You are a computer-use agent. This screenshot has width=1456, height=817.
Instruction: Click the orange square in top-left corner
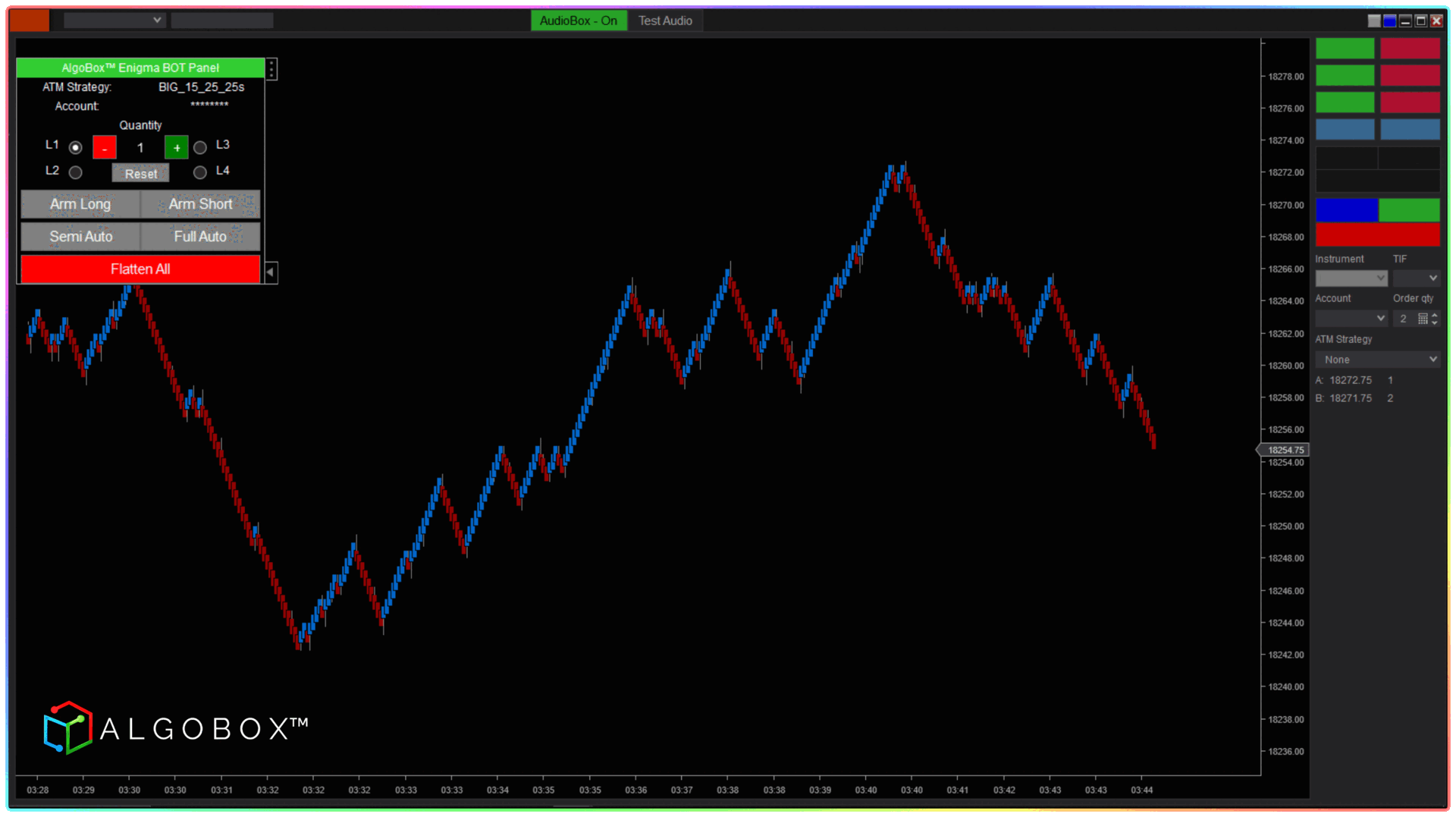point(30,20)
